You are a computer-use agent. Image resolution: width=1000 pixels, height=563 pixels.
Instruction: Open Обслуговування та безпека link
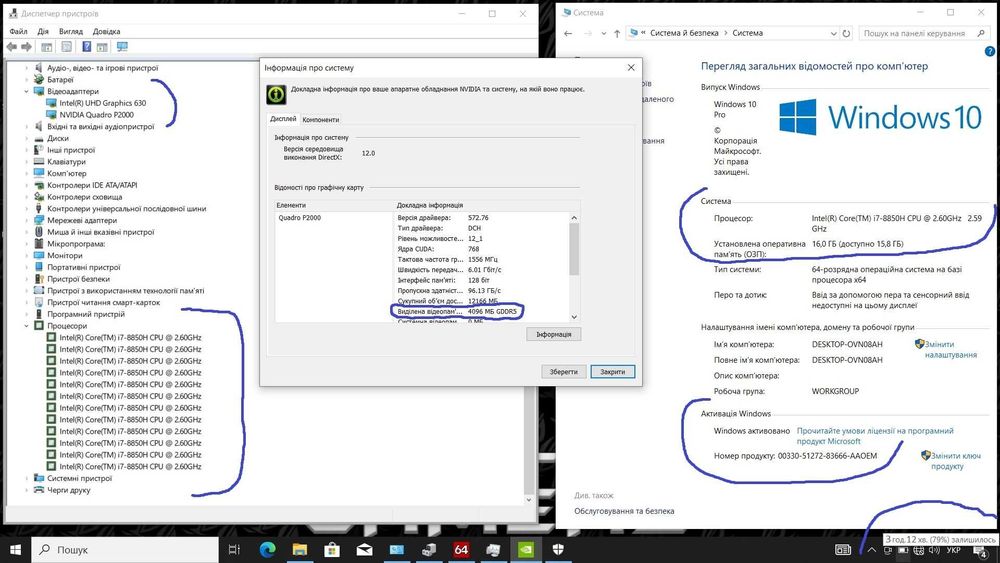[624, 511]
